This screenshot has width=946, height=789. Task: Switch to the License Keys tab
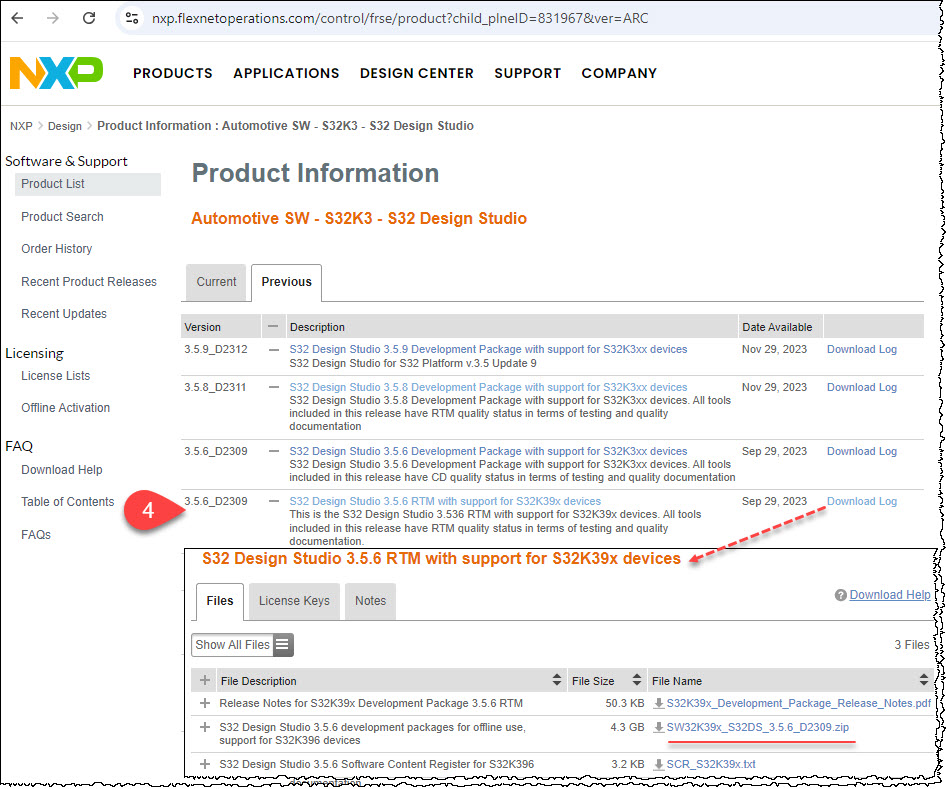(x=294, y=601)
